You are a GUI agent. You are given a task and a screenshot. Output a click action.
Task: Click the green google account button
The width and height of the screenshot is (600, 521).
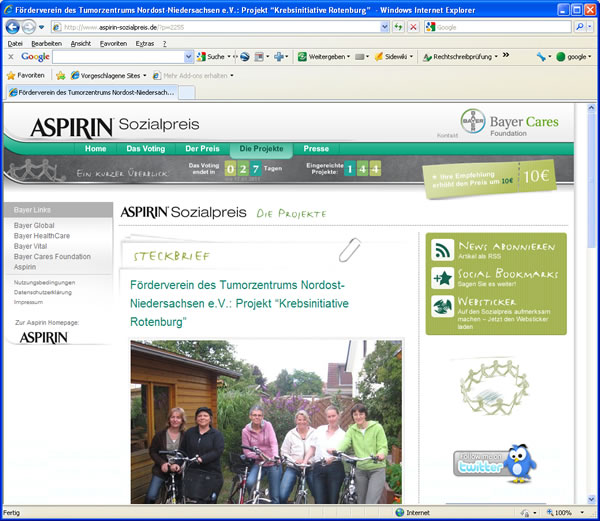574,57
